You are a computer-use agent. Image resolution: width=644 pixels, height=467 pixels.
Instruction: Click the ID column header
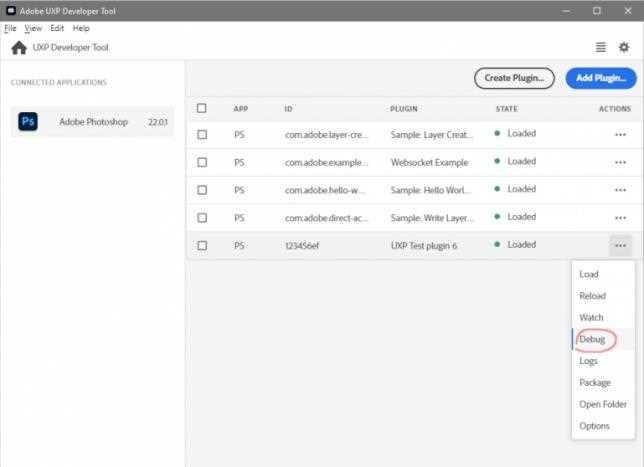tap(288, 109)
